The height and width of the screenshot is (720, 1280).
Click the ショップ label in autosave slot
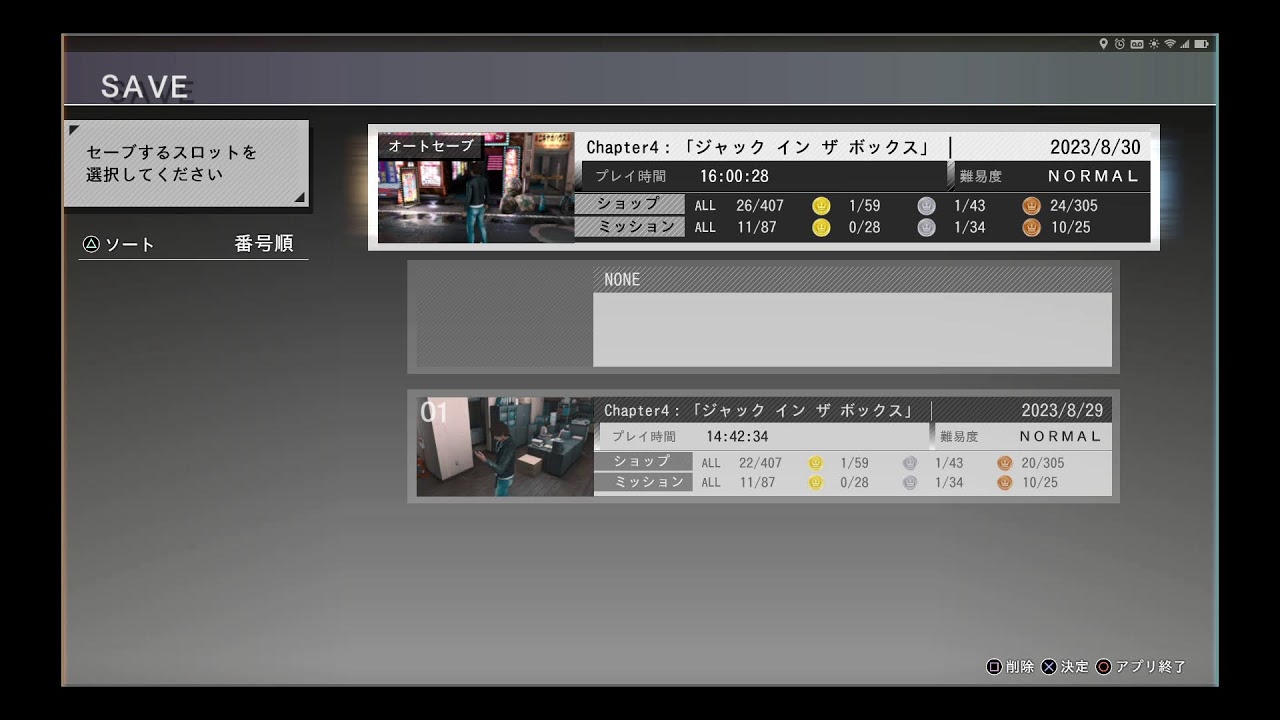629,204
